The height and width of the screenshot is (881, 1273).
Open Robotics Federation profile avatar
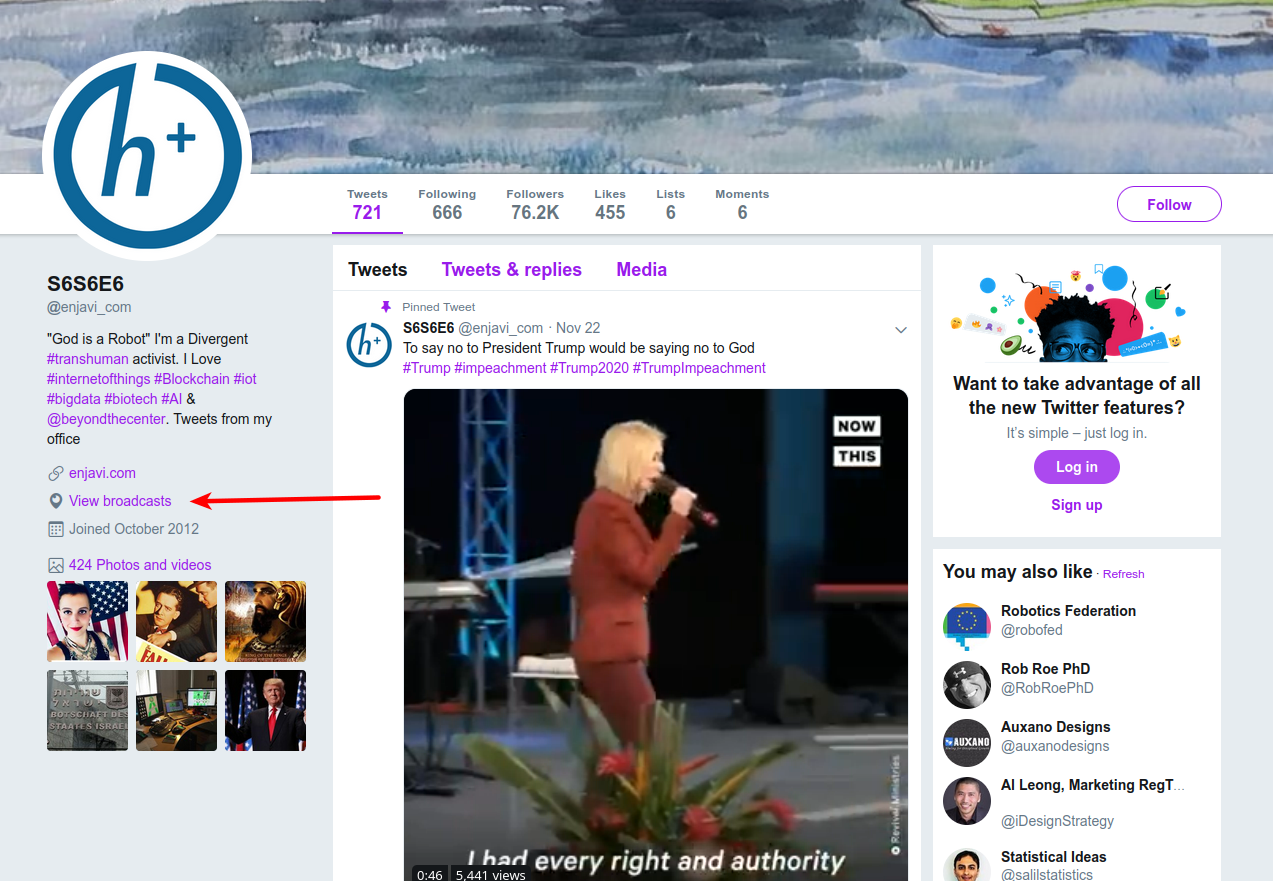966,627
